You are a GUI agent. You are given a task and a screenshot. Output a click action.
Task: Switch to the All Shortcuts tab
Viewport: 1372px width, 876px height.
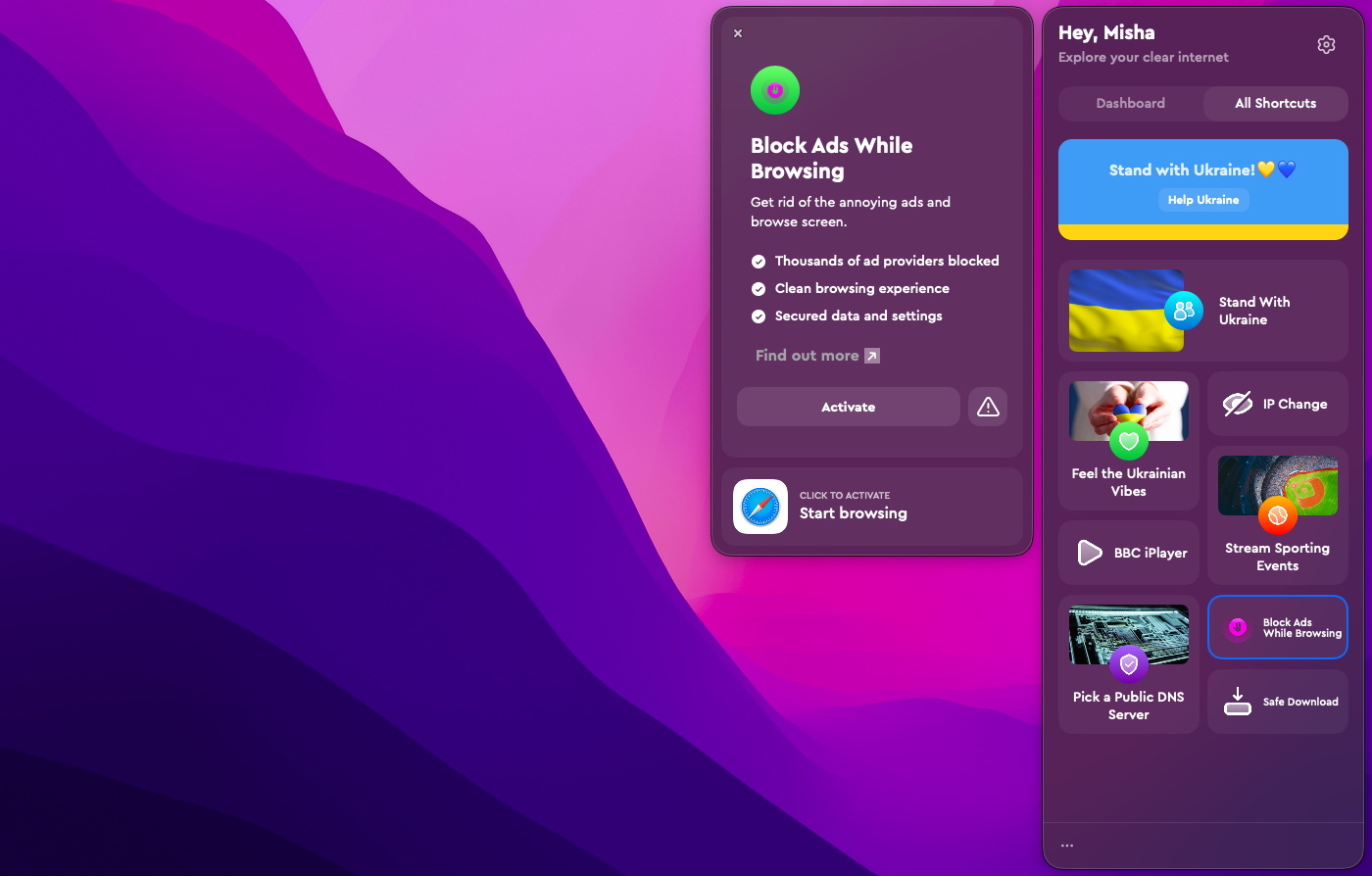click(1275, 104)
